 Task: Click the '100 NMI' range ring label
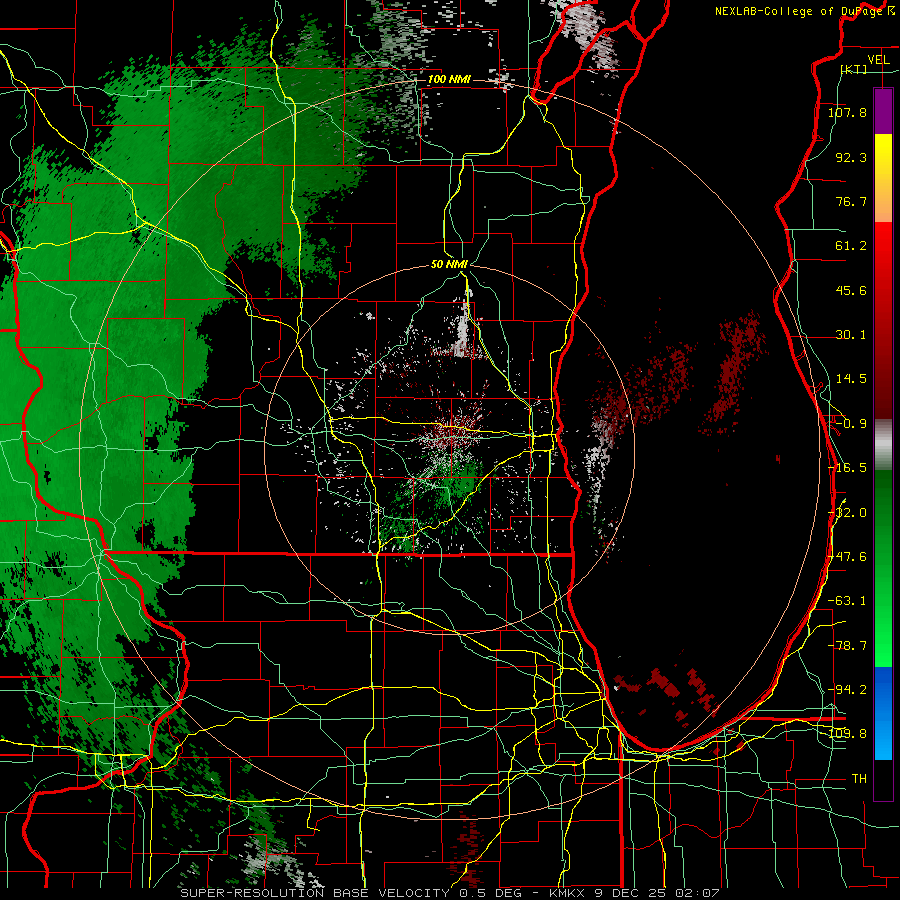click(449, 79)
